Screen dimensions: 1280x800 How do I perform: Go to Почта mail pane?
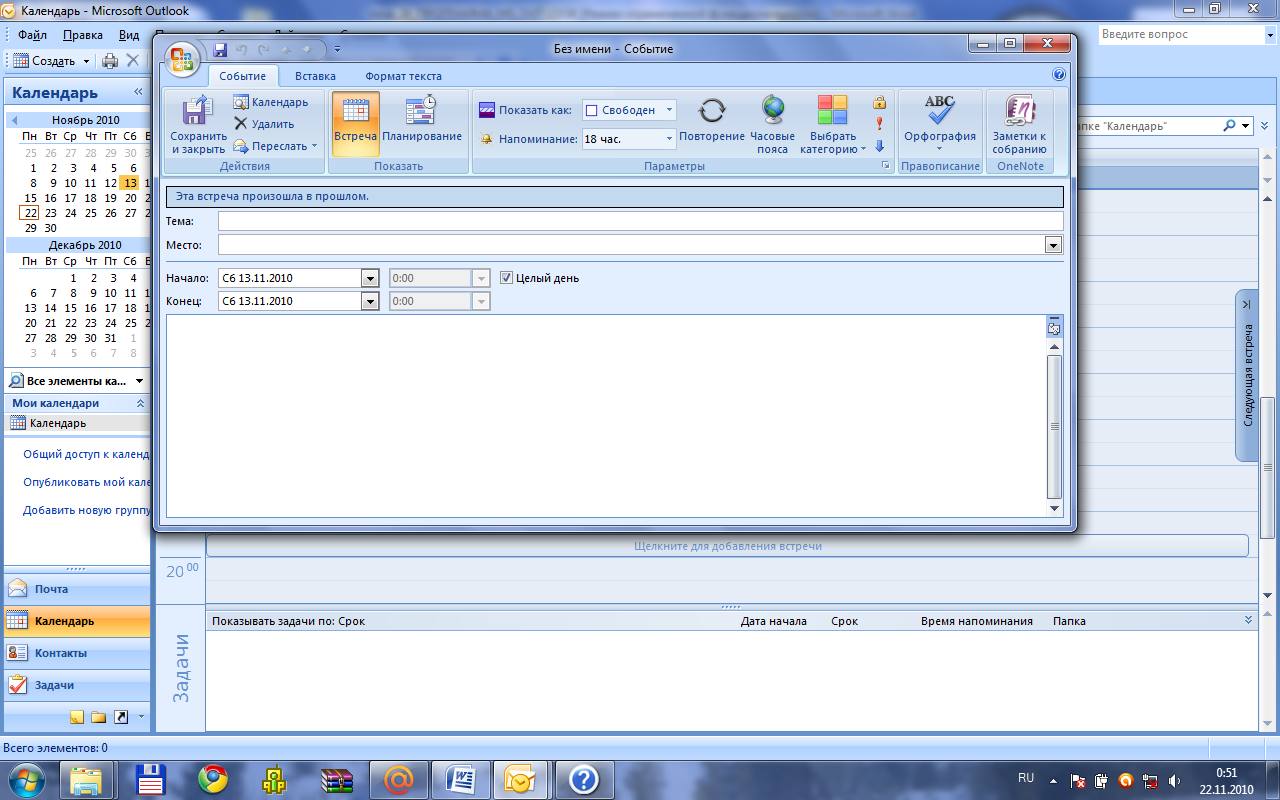point(77,589)
